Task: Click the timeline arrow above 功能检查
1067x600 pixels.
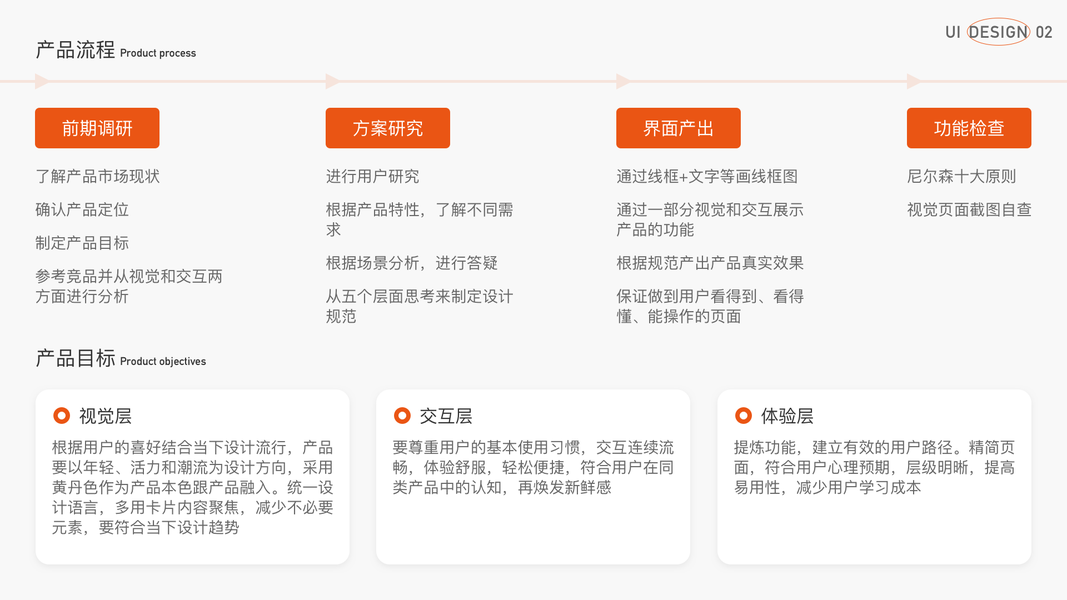Action: pos(914,82)
